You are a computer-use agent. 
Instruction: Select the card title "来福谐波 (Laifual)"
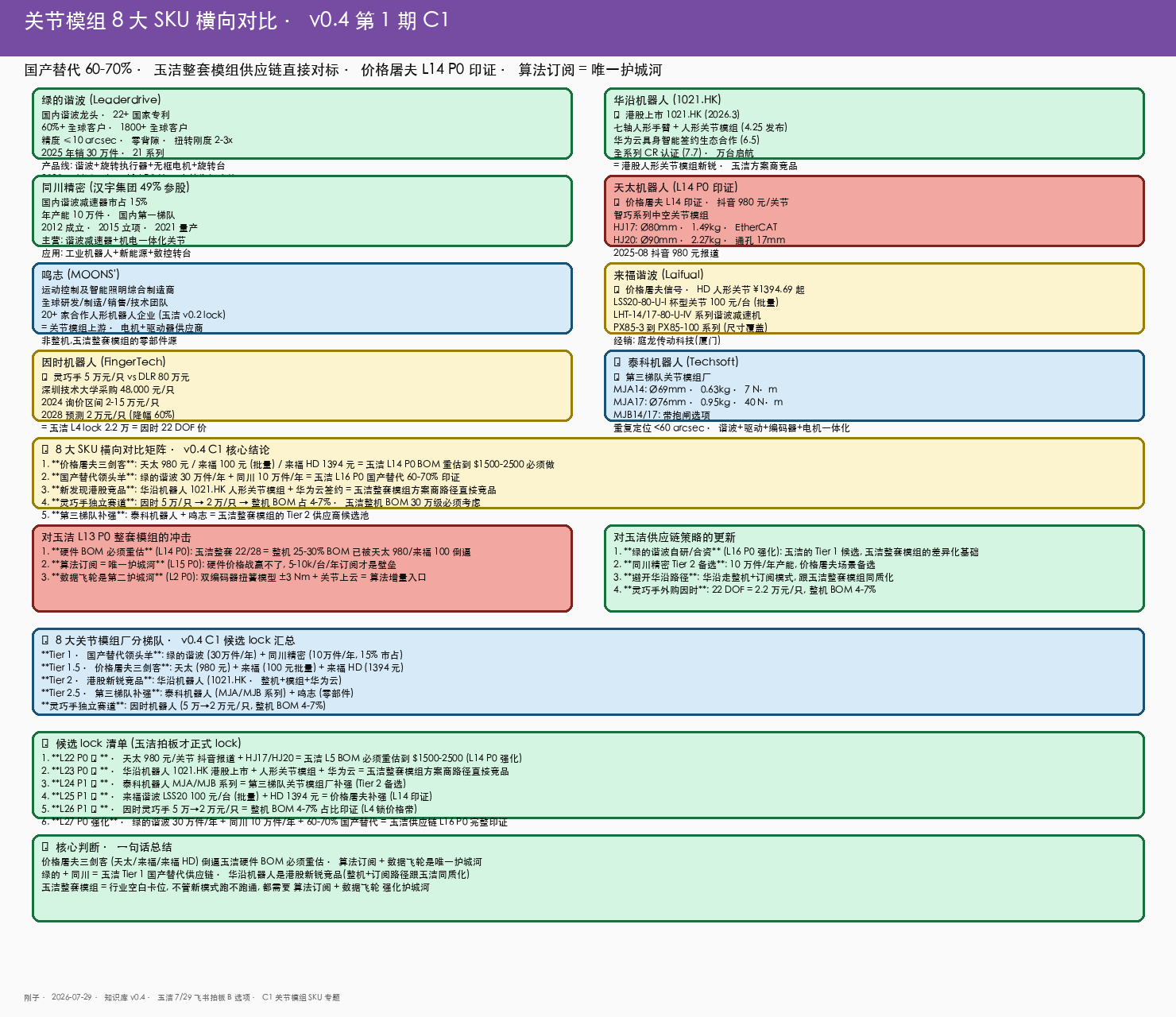[x=659, y=275]
